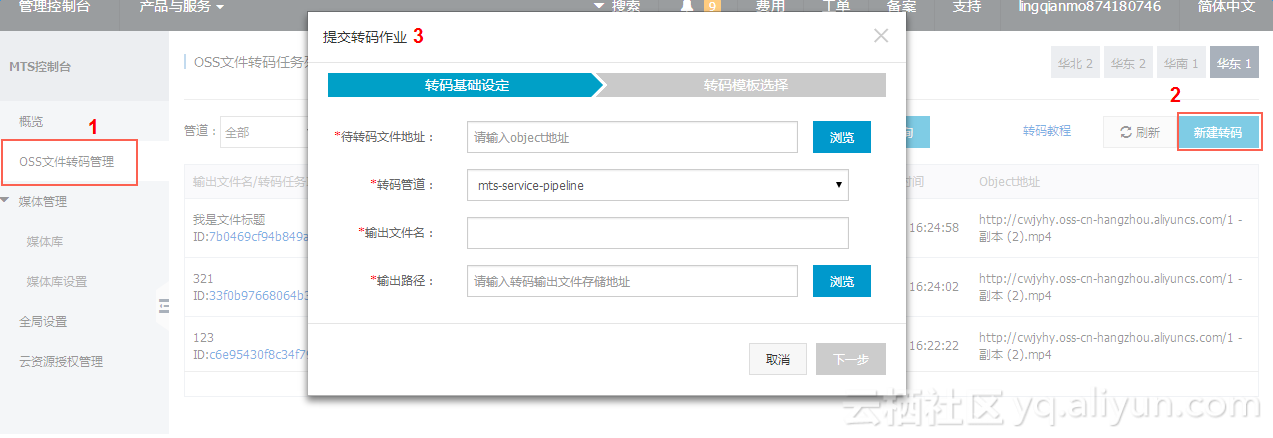1273x438 pixels.
Task: Click the Object地址 column header
Action: (x=1009, y=182)
